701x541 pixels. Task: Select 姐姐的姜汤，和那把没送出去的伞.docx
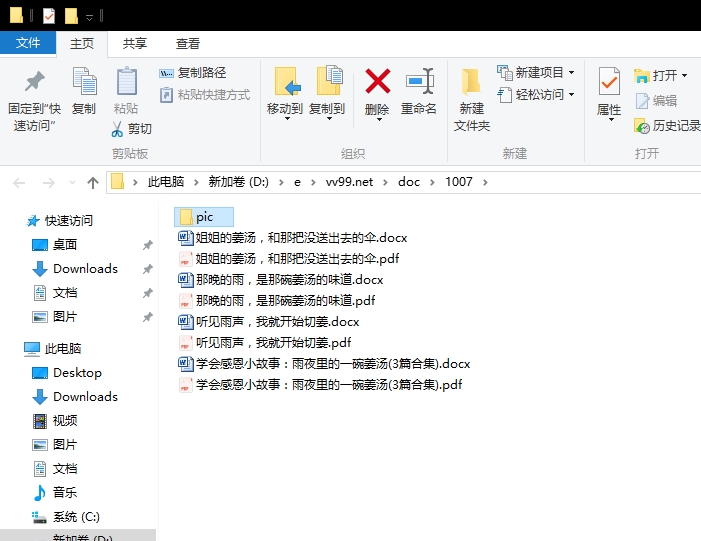click(293, 238)
